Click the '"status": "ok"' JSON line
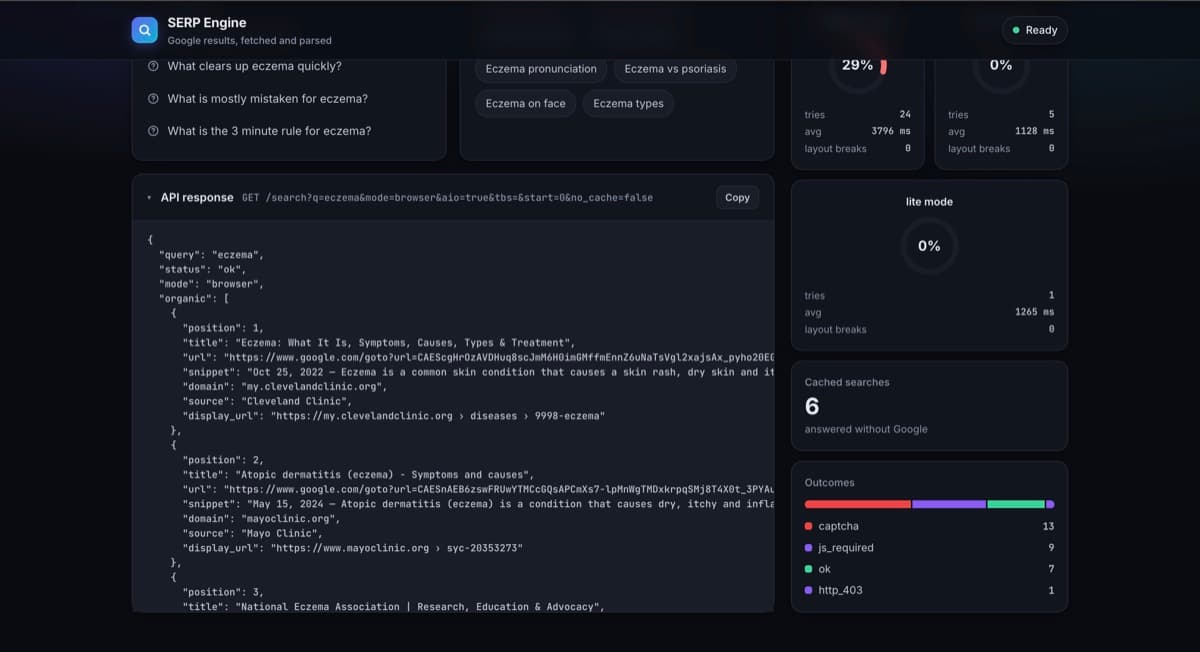Viewport: 1200px width, 652px height. (202, 269)
